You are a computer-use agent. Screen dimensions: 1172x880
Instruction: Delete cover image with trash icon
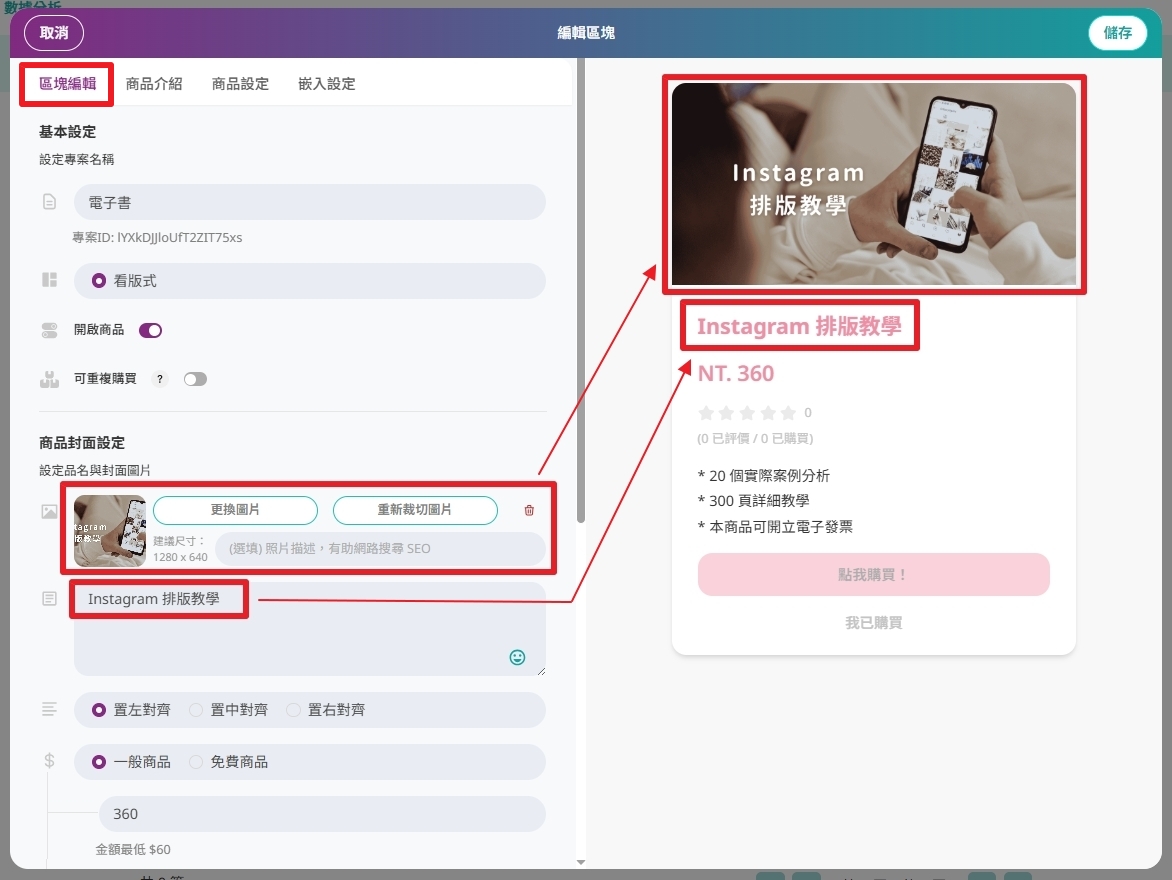click(529, 511)
